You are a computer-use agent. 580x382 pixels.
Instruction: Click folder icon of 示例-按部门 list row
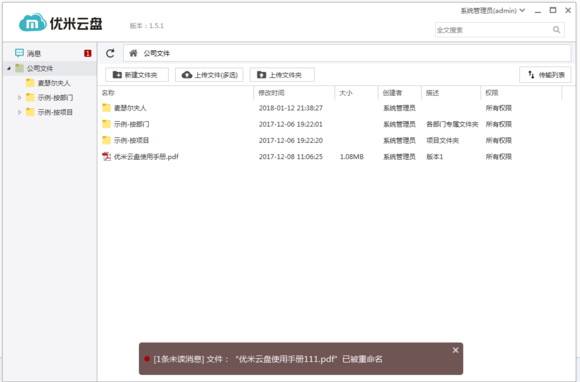click(x=107, y=124)
